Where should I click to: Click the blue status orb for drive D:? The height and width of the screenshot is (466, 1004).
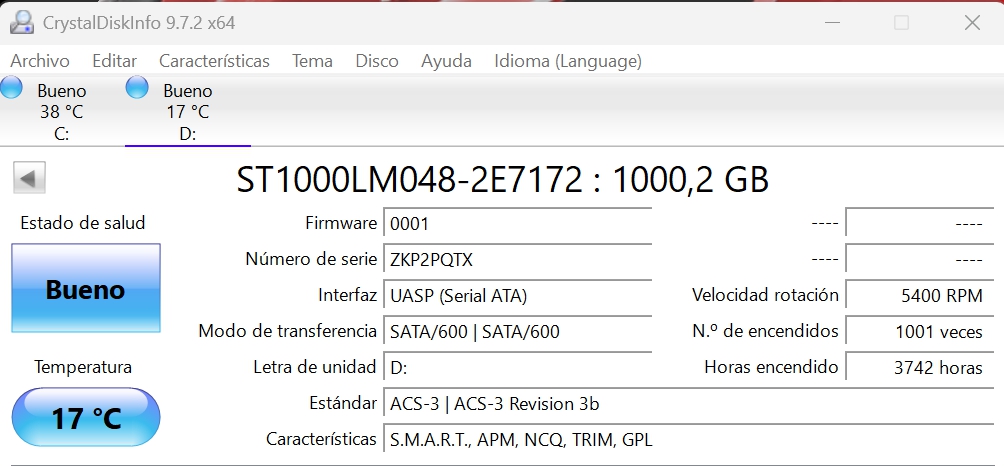[x=136, y=87]
